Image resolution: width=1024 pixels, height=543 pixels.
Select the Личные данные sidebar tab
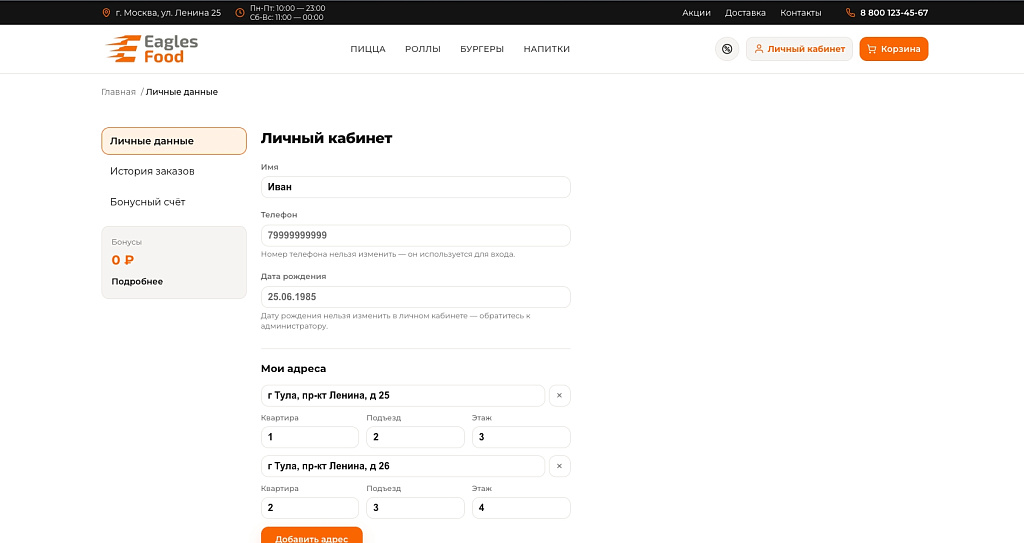[174, 141]
